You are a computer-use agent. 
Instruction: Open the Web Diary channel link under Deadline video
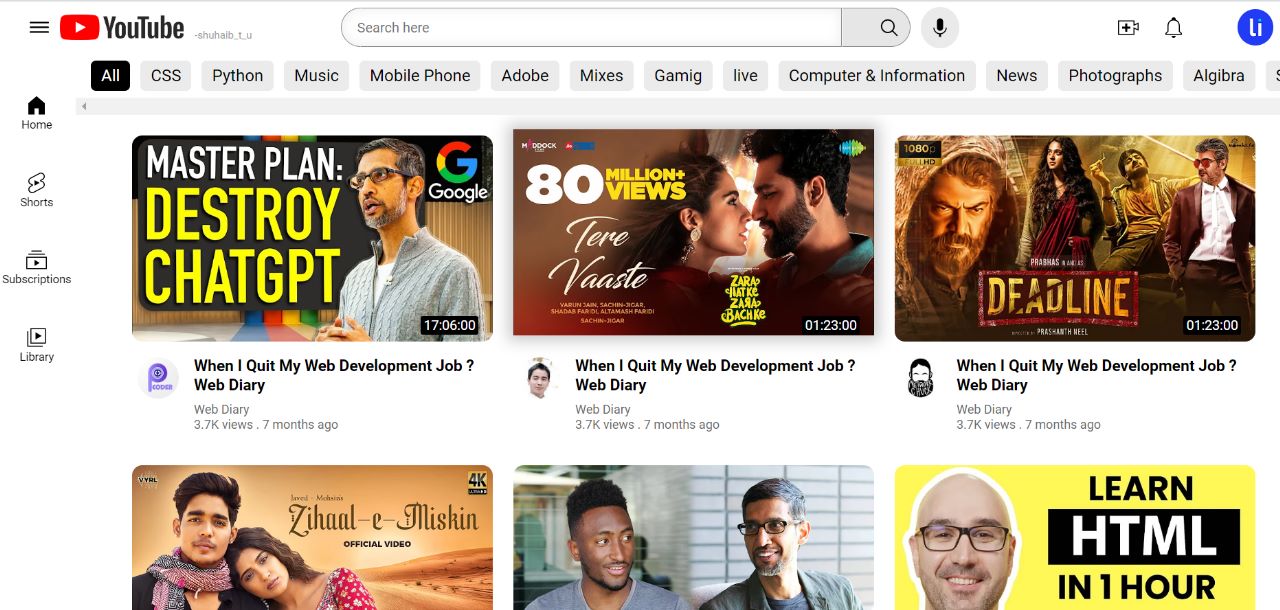point(984,409)
